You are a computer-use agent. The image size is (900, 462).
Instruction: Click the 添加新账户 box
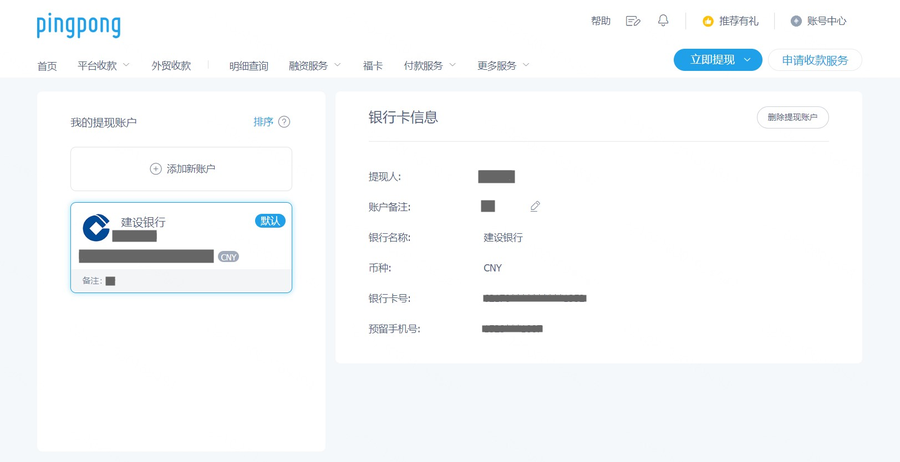181,169
